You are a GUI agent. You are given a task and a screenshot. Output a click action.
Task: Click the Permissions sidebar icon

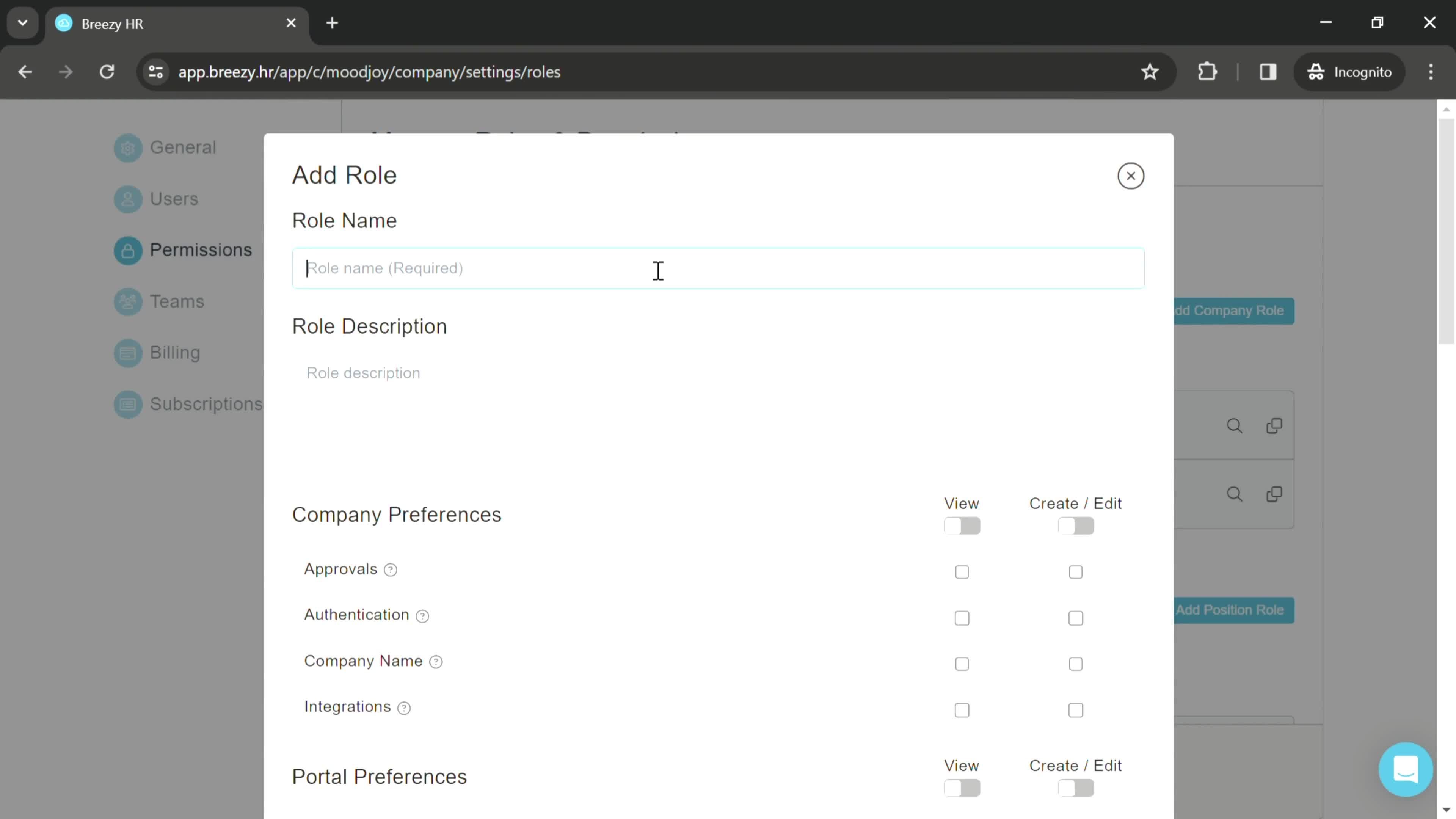click(x=127, y=250)
